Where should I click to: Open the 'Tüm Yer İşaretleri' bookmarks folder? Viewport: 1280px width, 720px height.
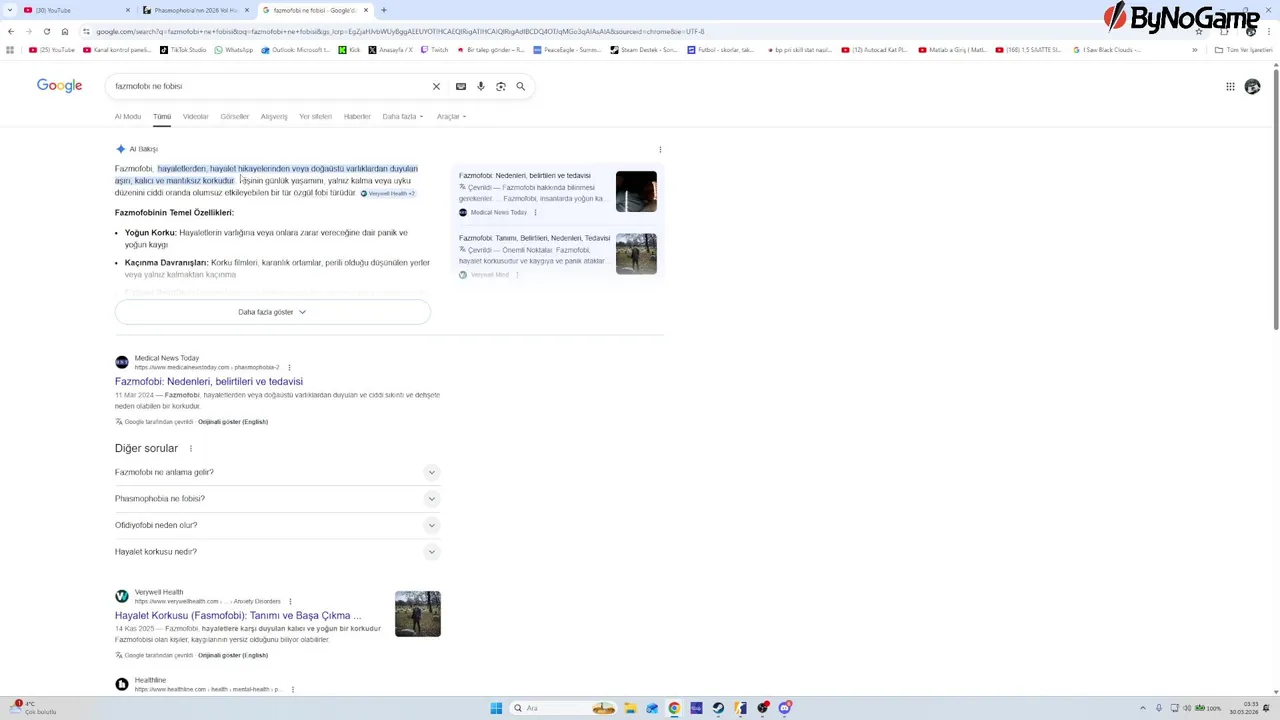(1245, 50)
